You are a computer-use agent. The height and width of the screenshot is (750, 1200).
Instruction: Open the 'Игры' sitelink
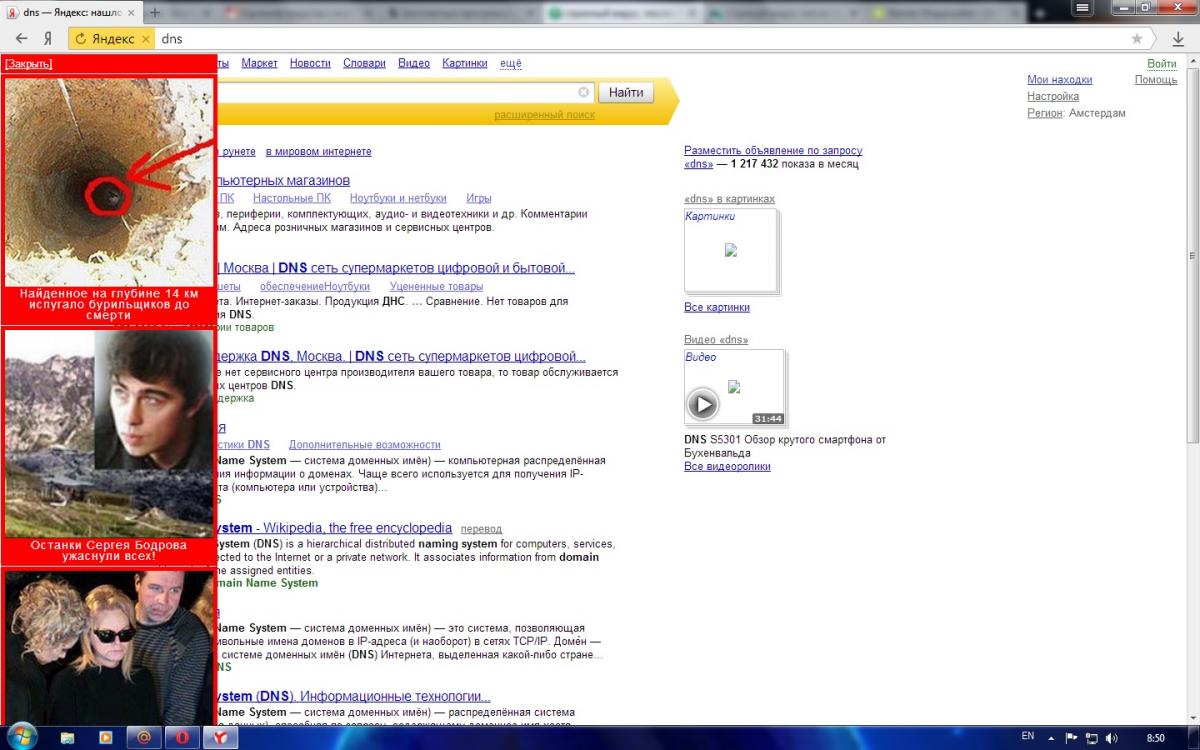[478, 198]
